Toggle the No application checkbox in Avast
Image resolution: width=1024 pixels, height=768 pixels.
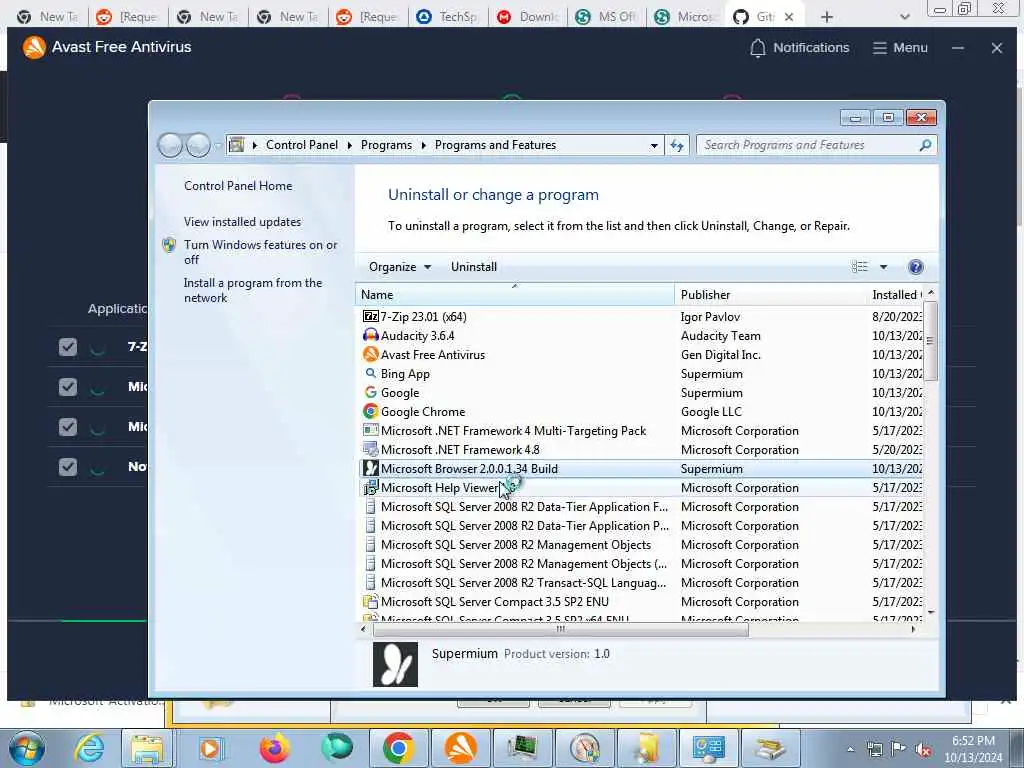(68, 466)
